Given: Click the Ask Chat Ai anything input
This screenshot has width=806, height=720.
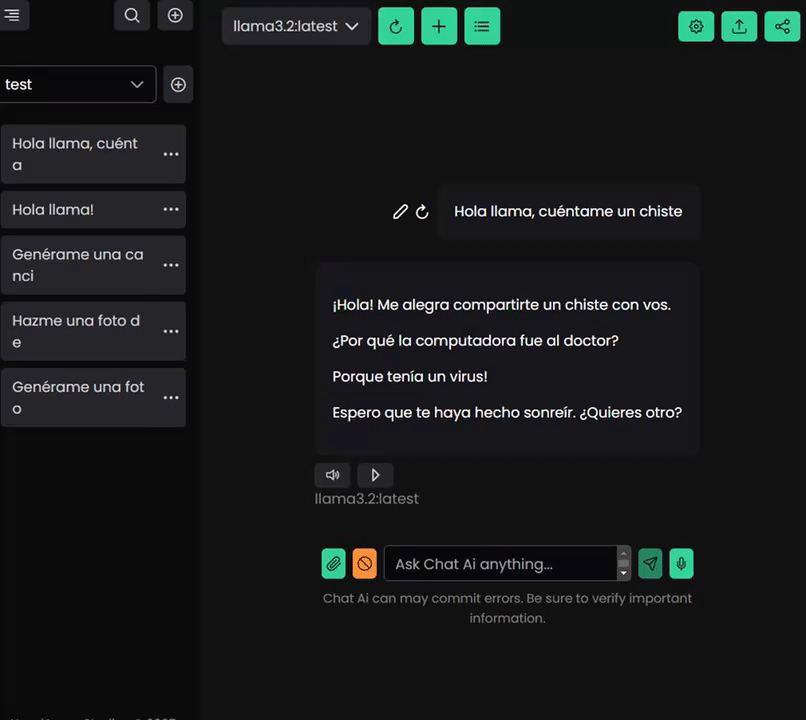Looking at the screenshot, I should coord(500,564).
